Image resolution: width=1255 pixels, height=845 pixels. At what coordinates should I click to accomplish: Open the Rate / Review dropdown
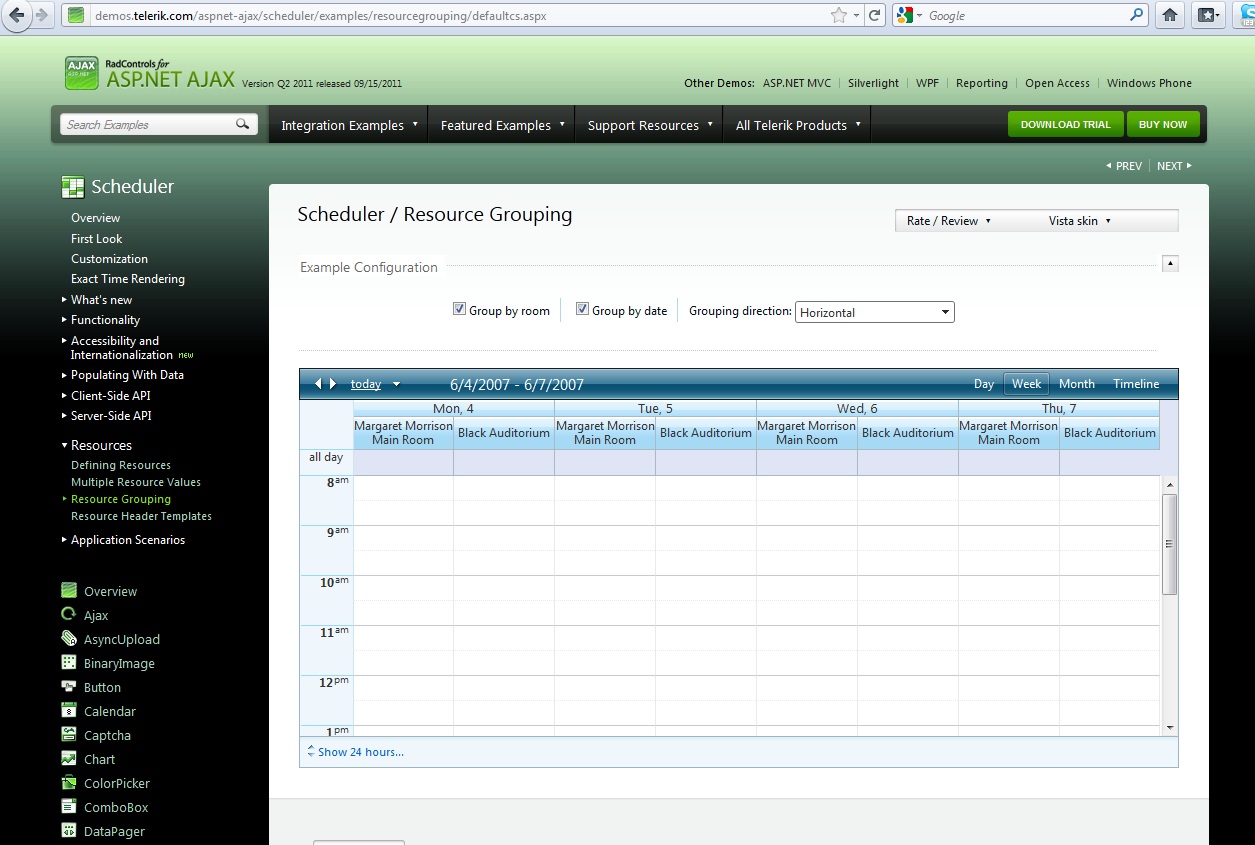point(948,221)
